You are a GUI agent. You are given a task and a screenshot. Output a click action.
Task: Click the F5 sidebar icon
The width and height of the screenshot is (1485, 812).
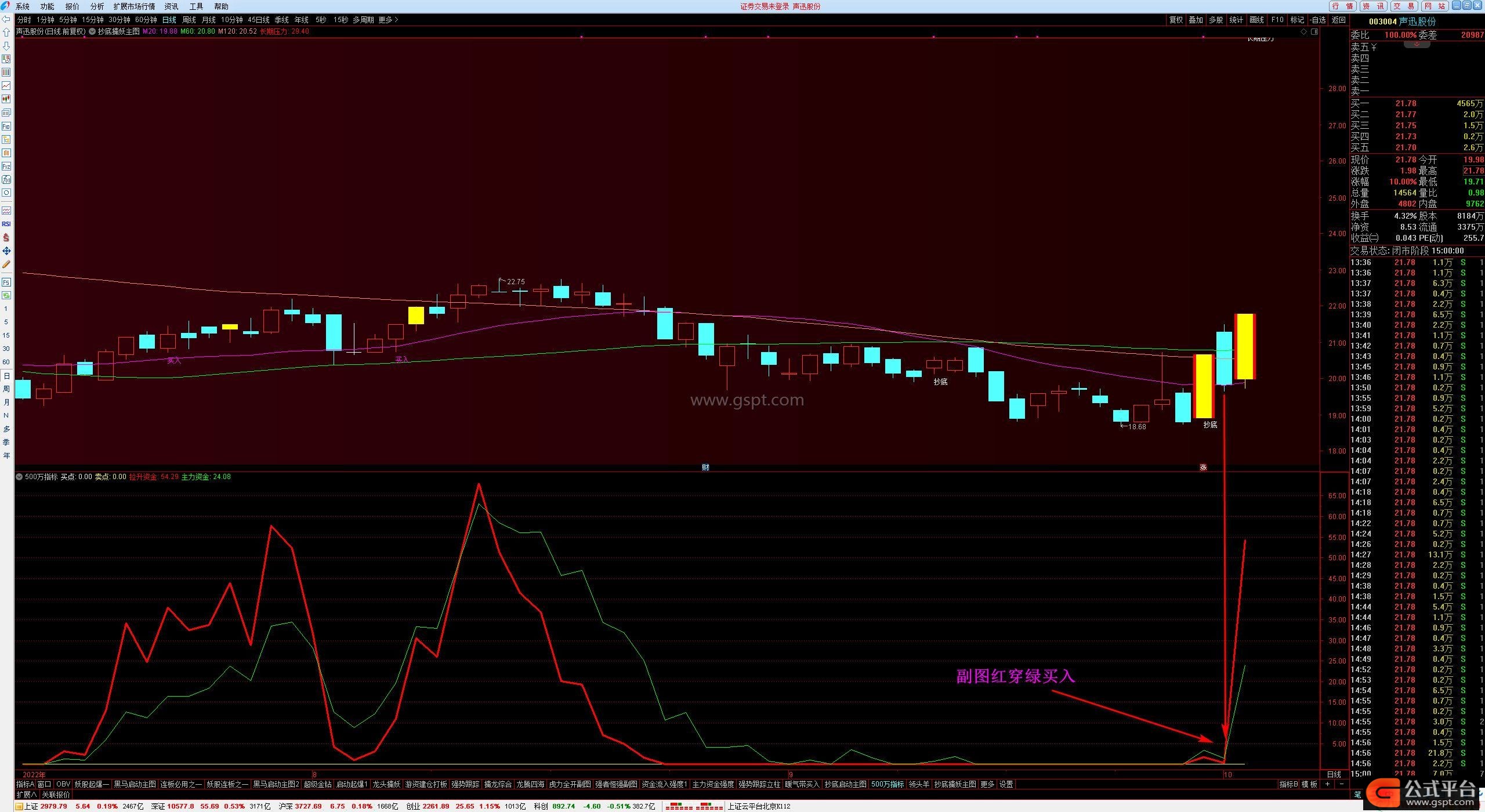[6, 282]
